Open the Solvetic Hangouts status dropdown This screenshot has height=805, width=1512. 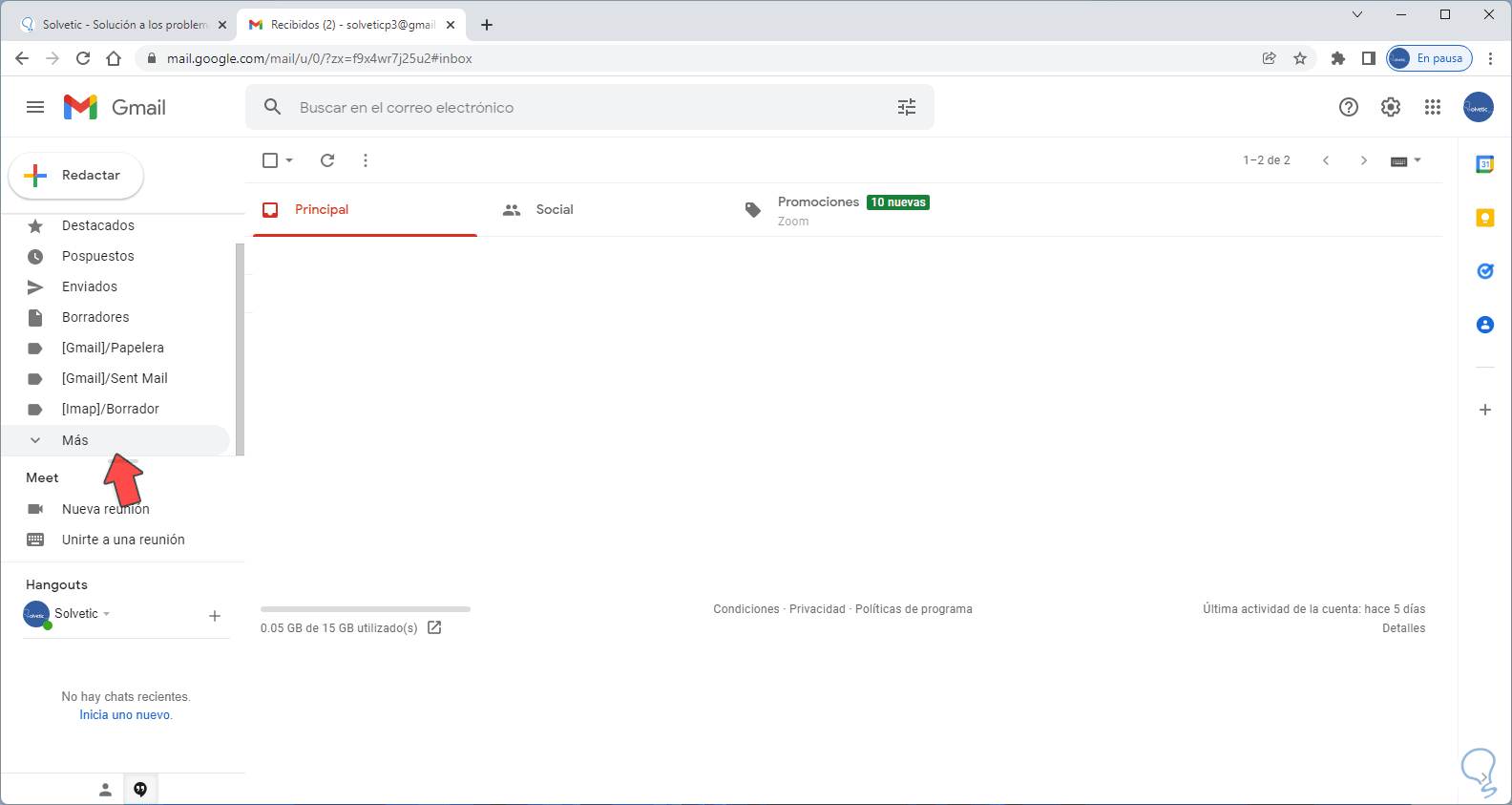(x=106, y=614)
